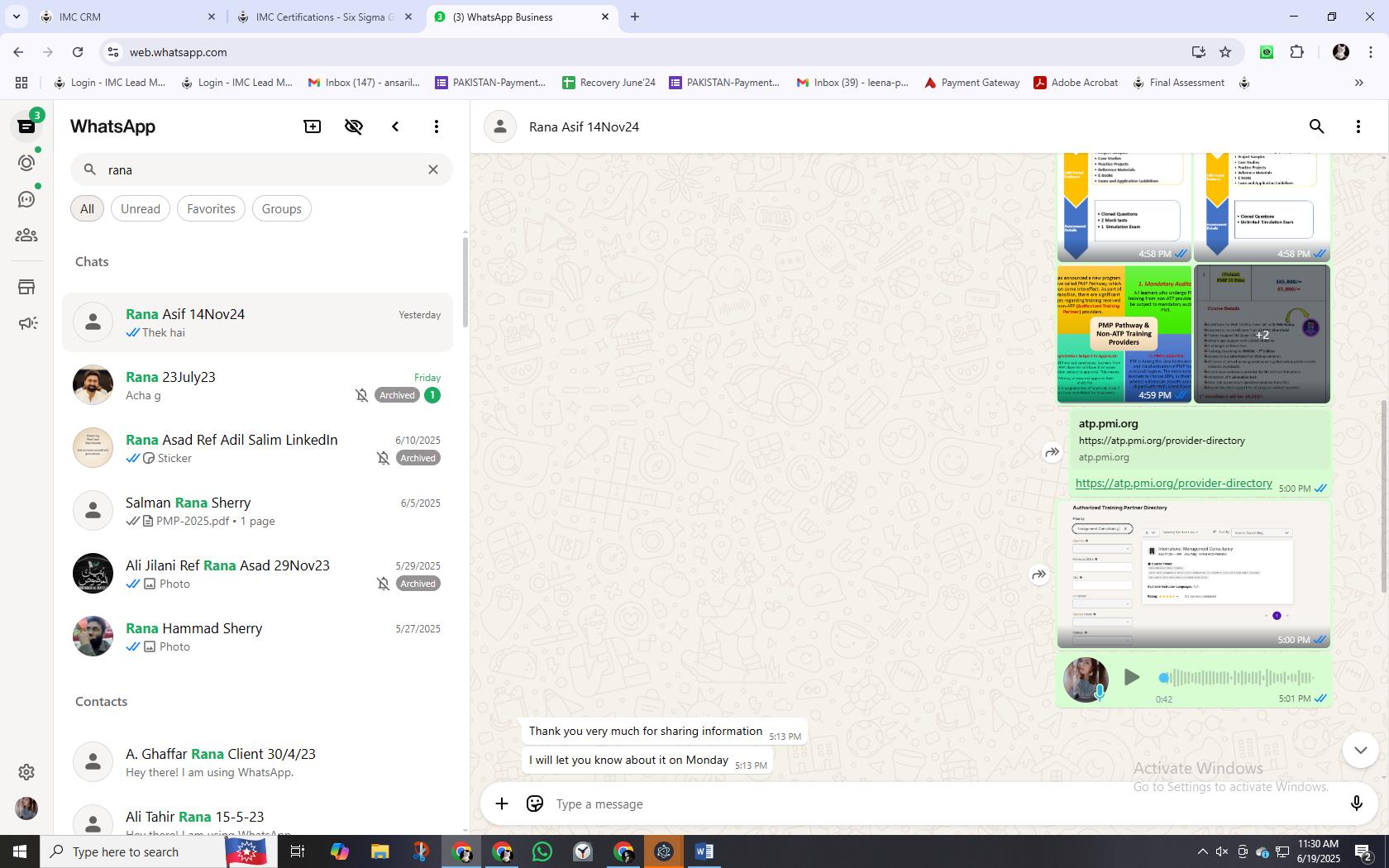Open the Communities icon
1389x868 pixels.
[26, 236]
